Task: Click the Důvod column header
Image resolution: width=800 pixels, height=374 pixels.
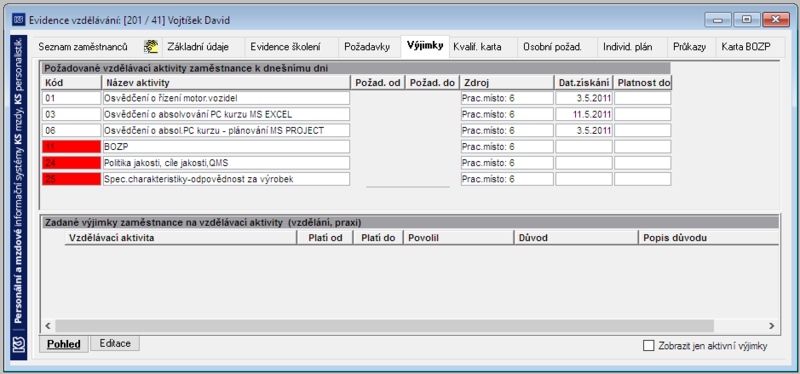Action: tap(576, 238)
